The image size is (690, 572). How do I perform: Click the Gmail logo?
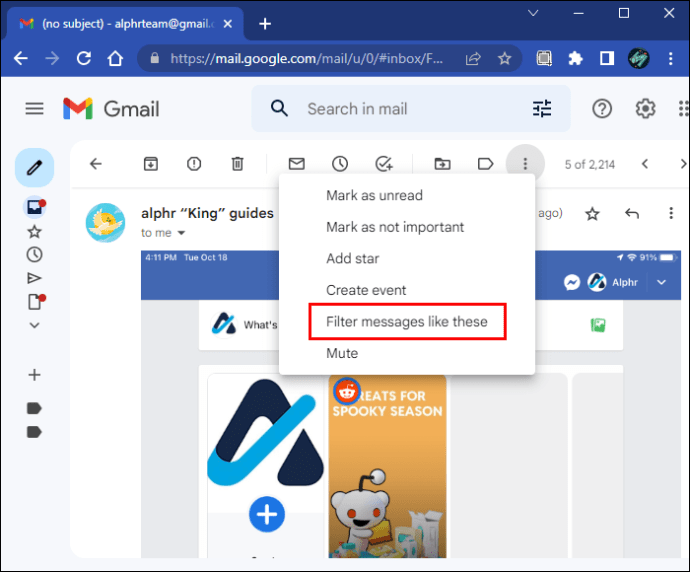pyautogui.click(x=111, y=109)
